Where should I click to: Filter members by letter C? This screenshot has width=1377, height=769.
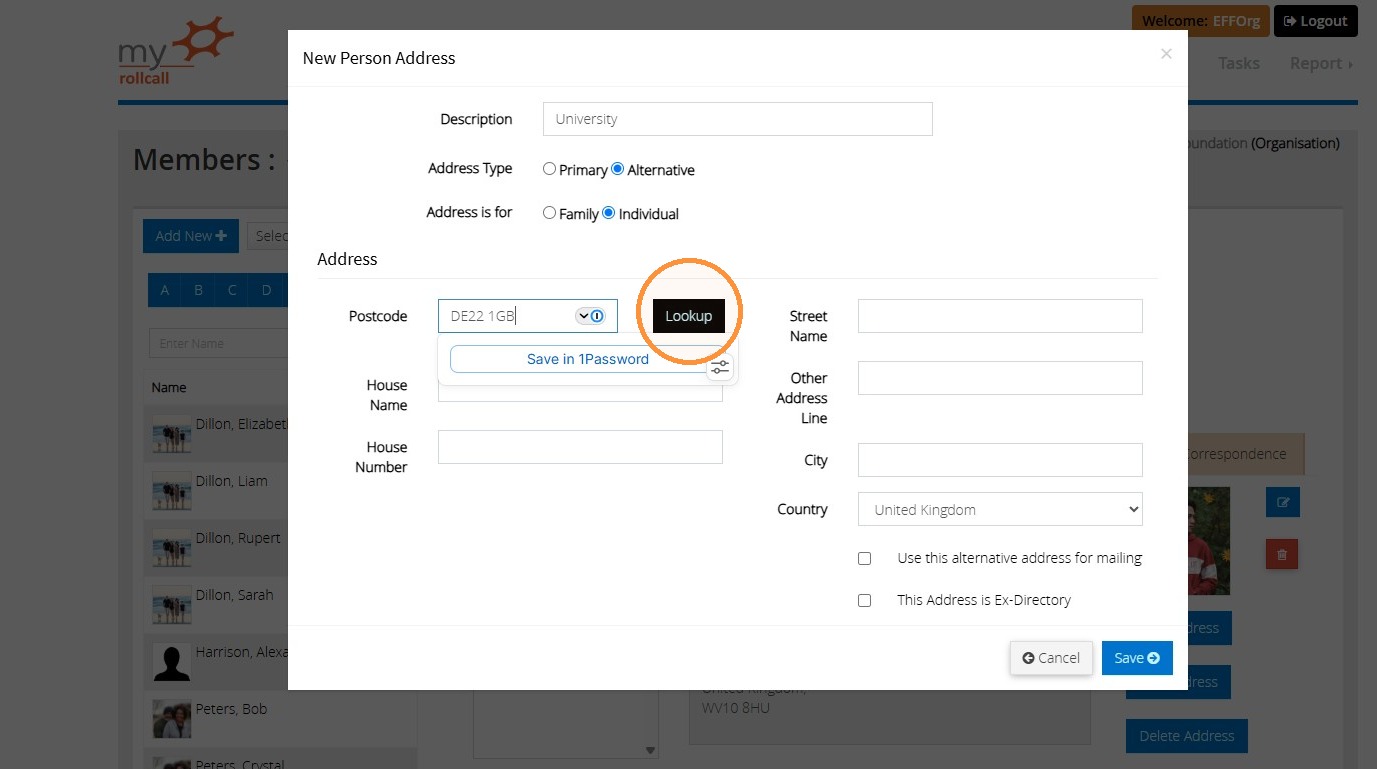[x=232, y=290]
